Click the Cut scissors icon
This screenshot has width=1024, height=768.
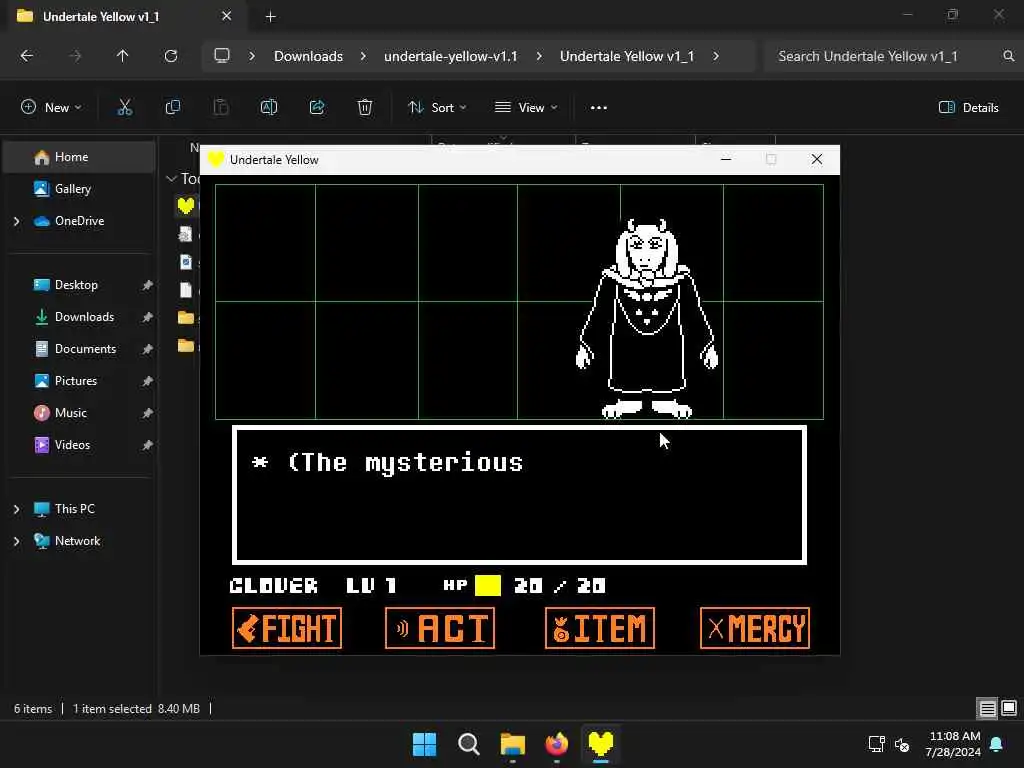tap(125, 107)
